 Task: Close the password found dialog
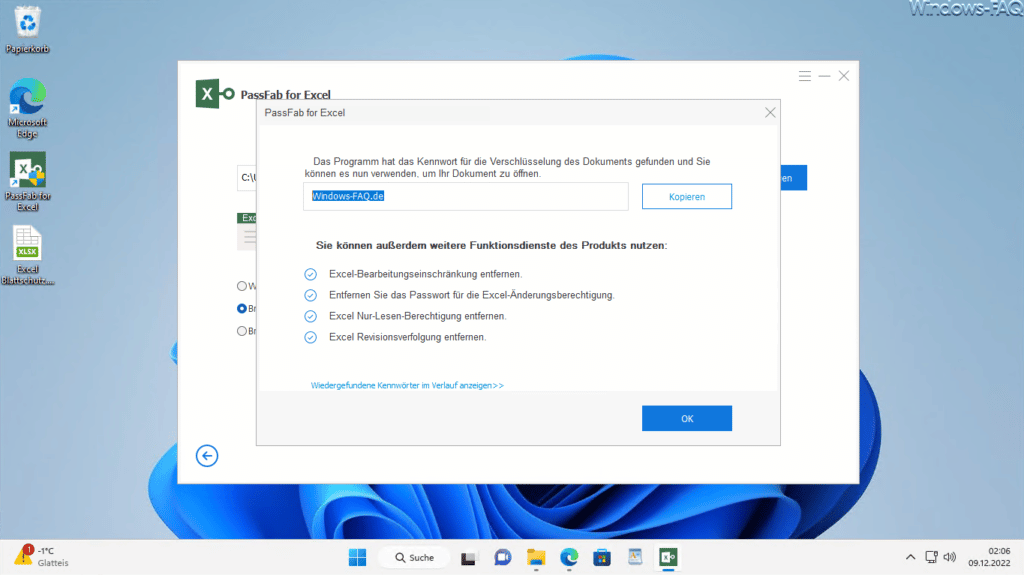tap(770, 112)
